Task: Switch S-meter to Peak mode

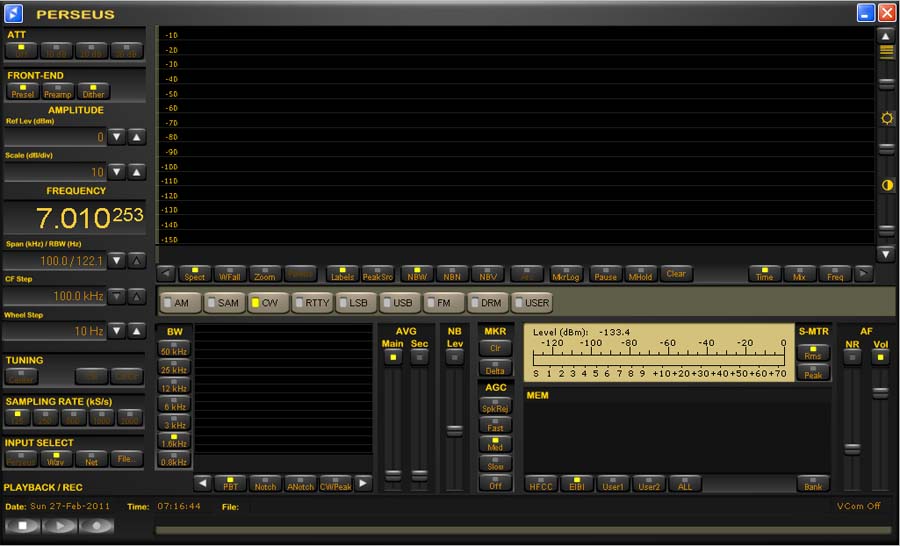Action: pyautogui.click(x=813, y=372)
